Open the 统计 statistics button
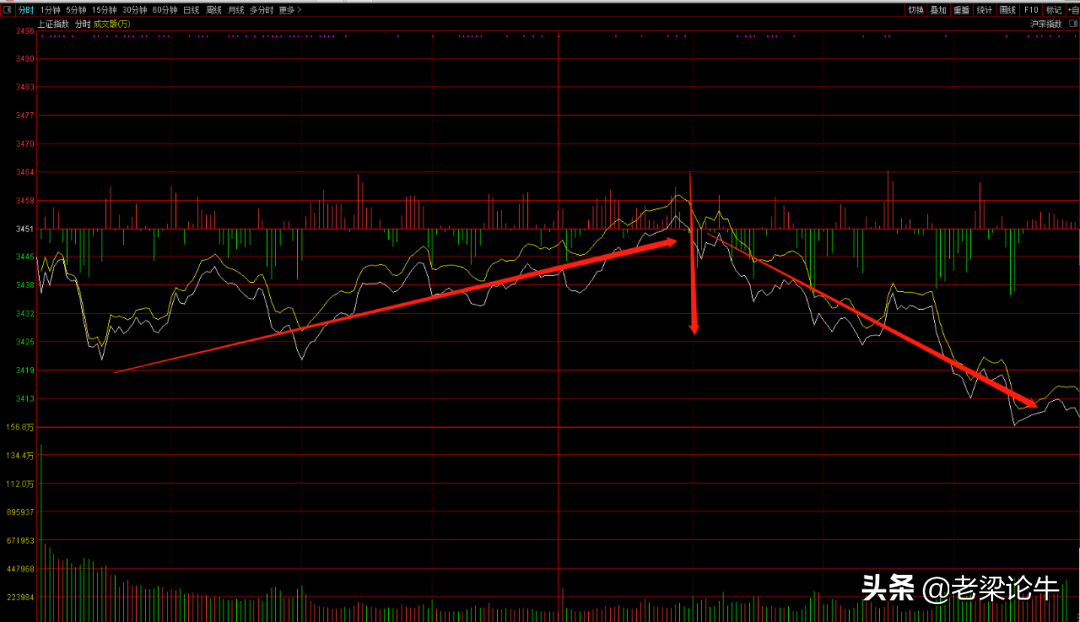The width and height of the screenshot is (1080, 622). (984, 10)
